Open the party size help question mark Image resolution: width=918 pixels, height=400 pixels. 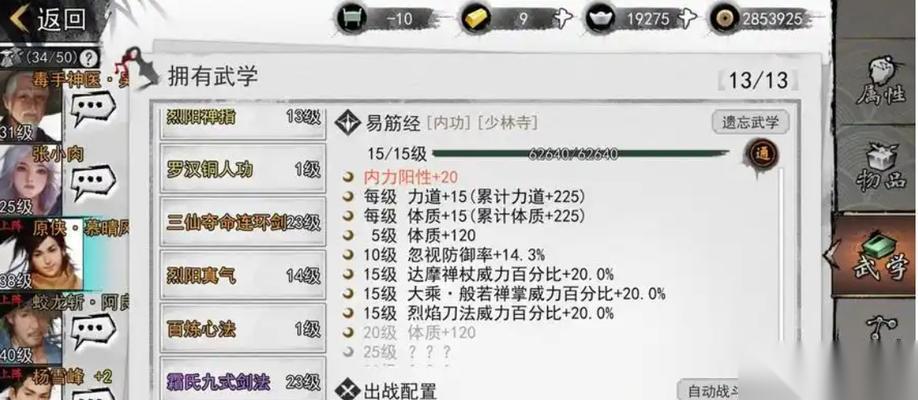pyautogui.click(x=88, y=59)
